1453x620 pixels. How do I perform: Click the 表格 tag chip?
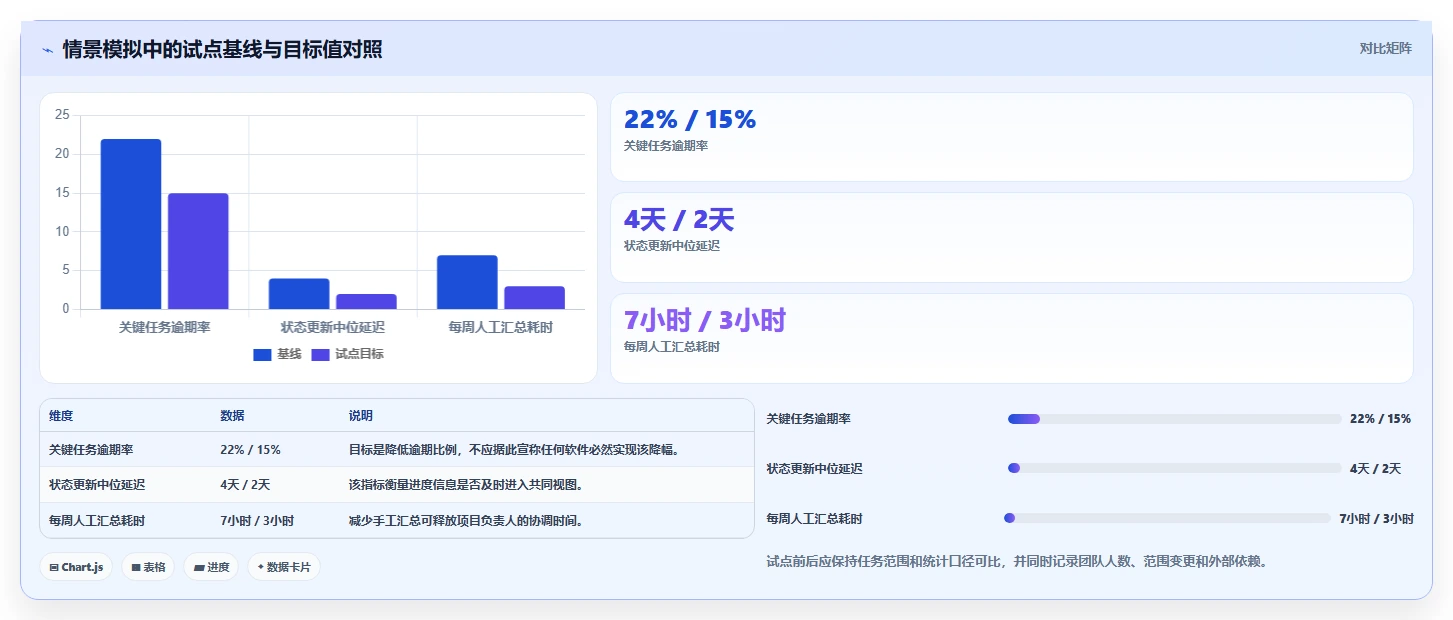pyautogui.click(x=148, y=567)
